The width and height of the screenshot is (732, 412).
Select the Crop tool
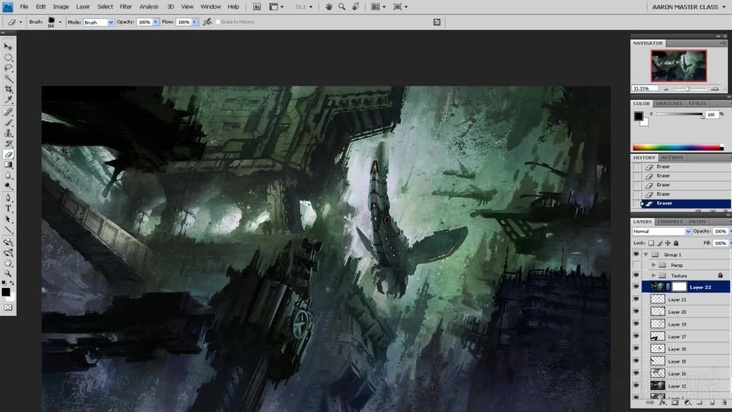(x=8, y=89)
